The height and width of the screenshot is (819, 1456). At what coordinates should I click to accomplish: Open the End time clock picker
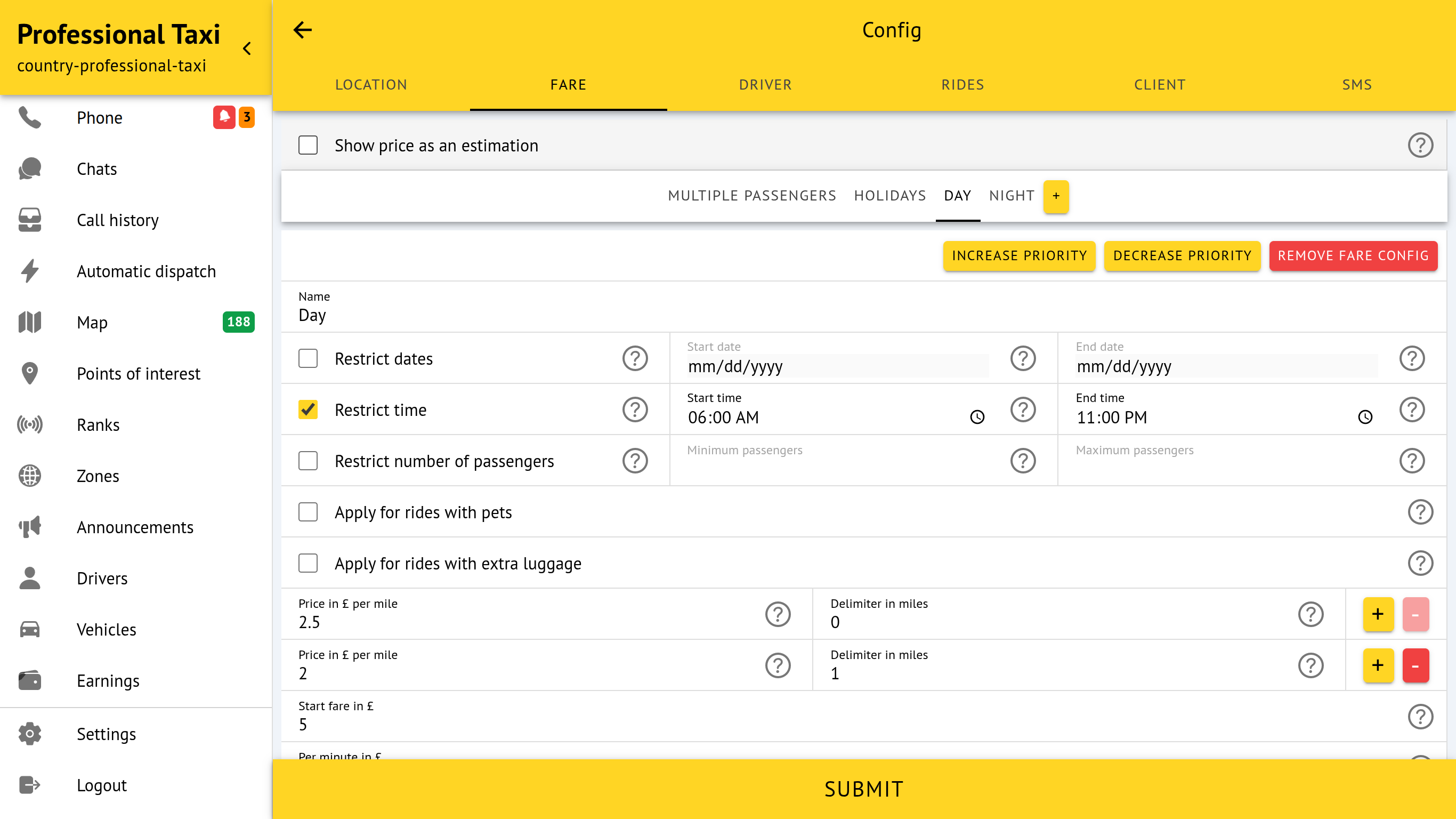[x=1365, y=417]
